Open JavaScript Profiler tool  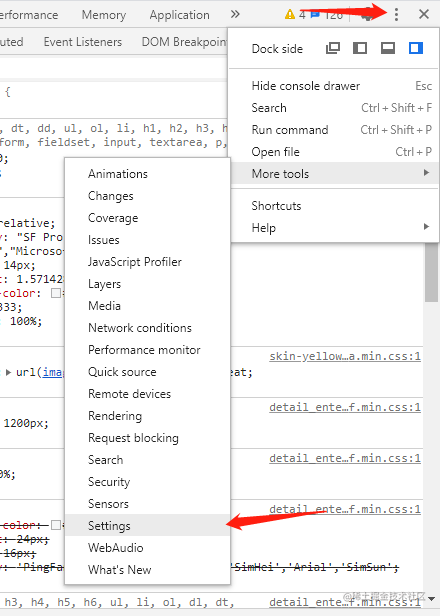coord(148,262)
